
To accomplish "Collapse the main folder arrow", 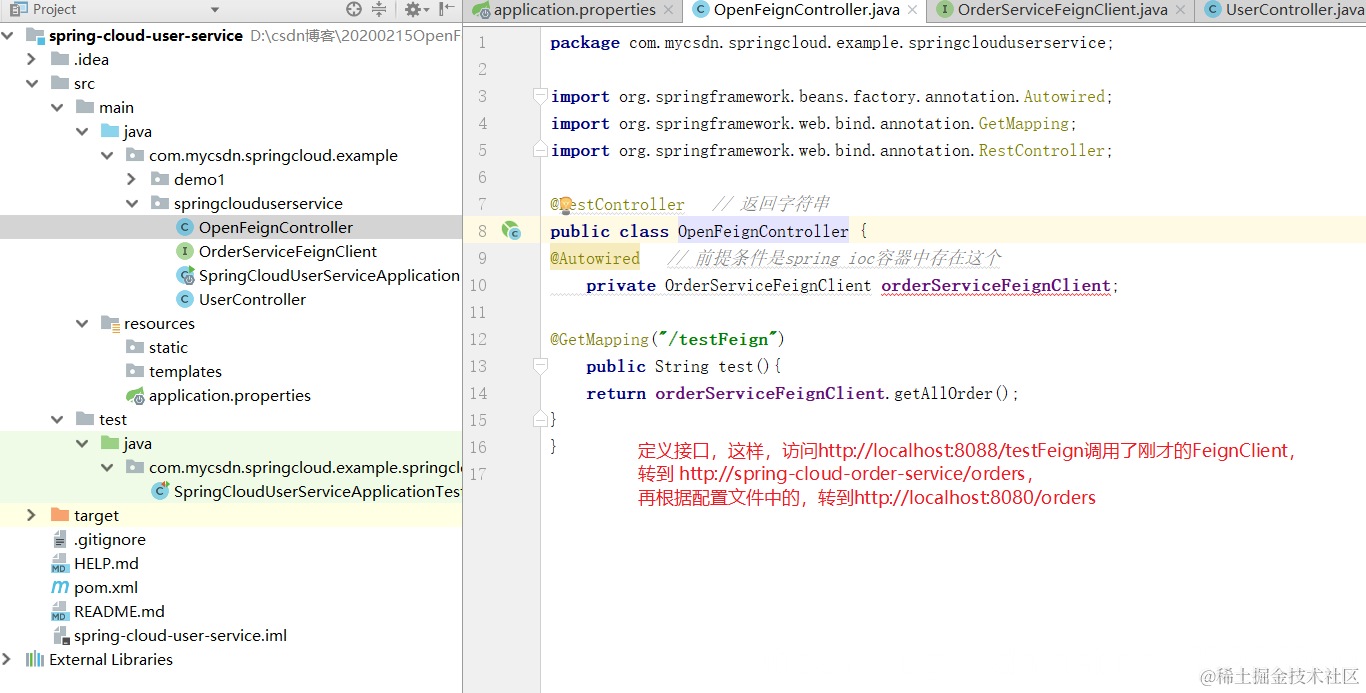I will 57,108.
